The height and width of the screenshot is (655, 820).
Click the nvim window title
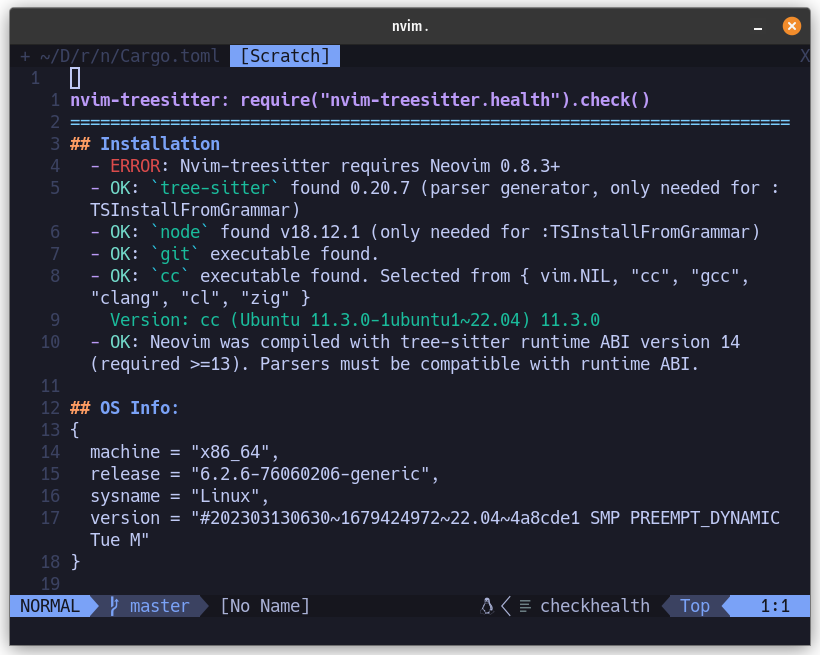click(x=410, y=25)
